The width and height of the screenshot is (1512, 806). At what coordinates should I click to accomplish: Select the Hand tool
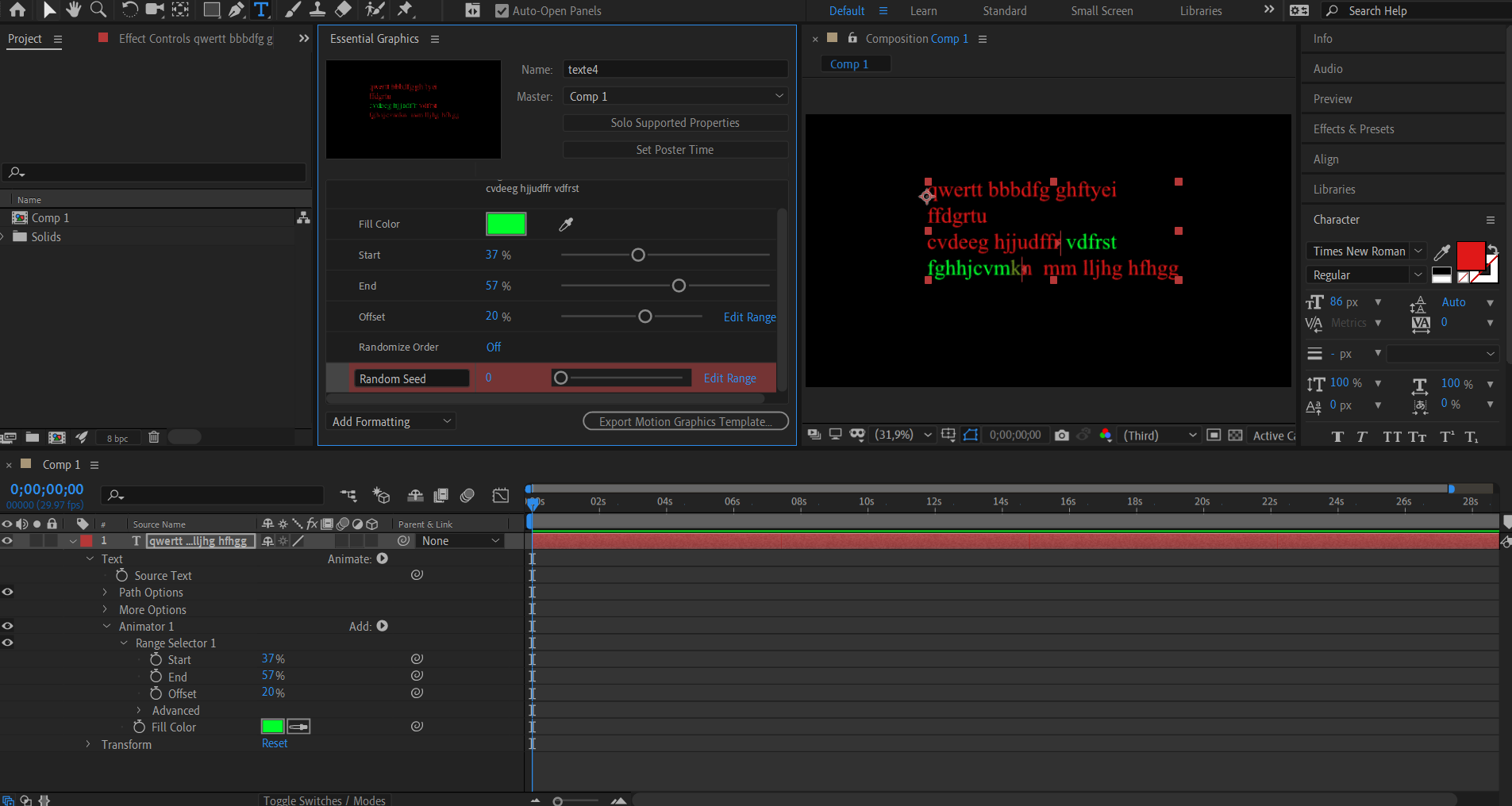(74, 10)
